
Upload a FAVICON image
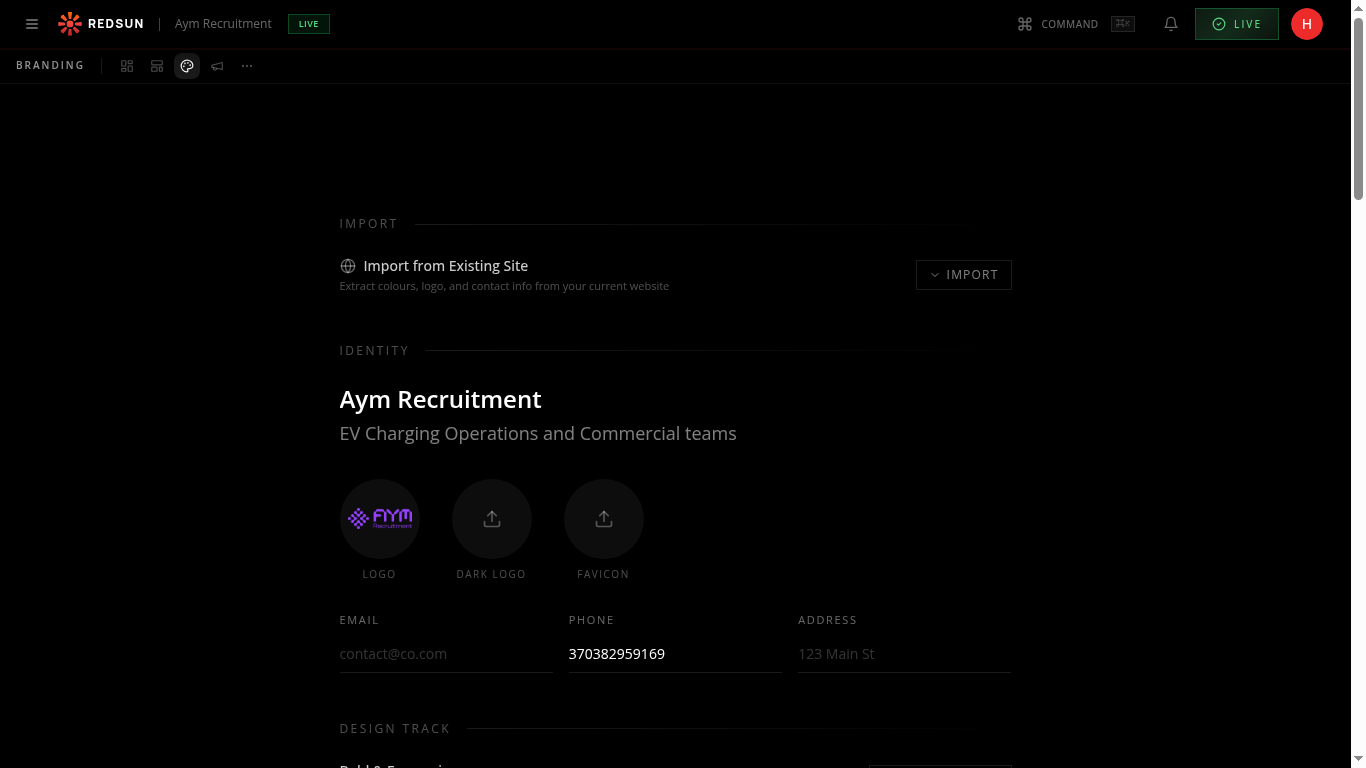click(603, 519)
